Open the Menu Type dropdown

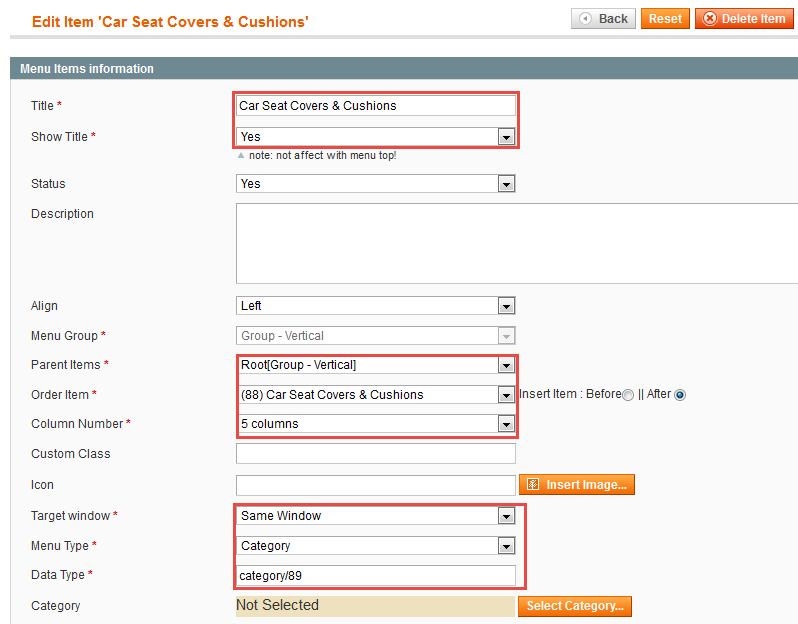(376, 546)
